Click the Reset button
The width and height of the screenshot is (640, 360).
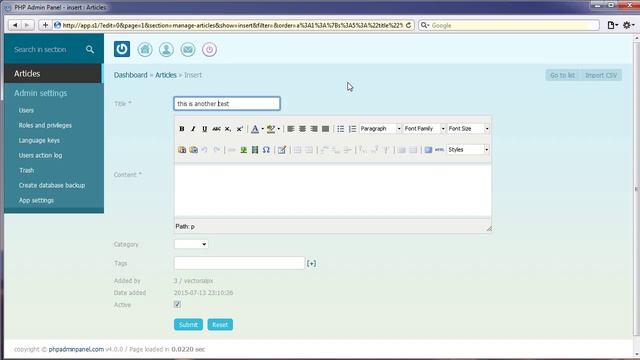220,325
